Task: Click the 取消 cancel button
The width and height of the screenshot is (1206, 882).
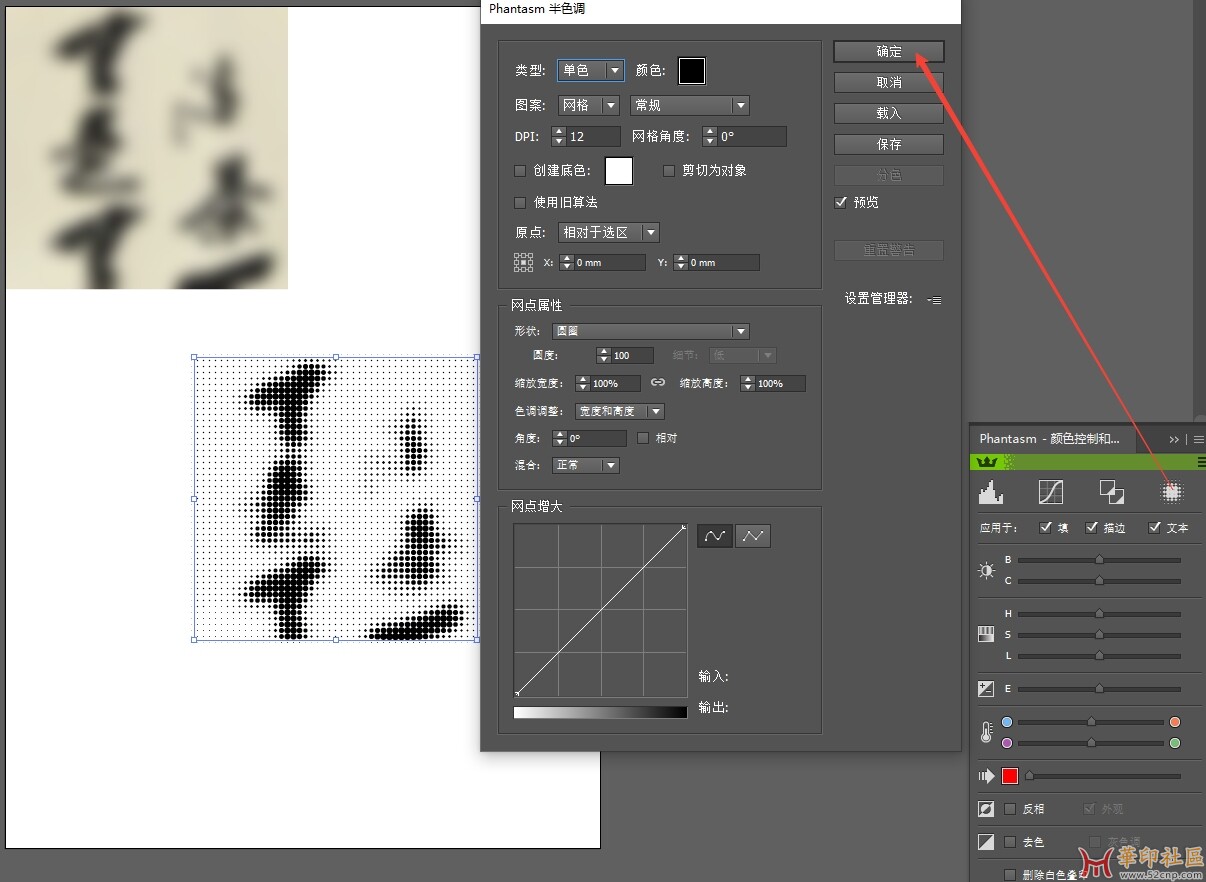Action: pos(888,82)
